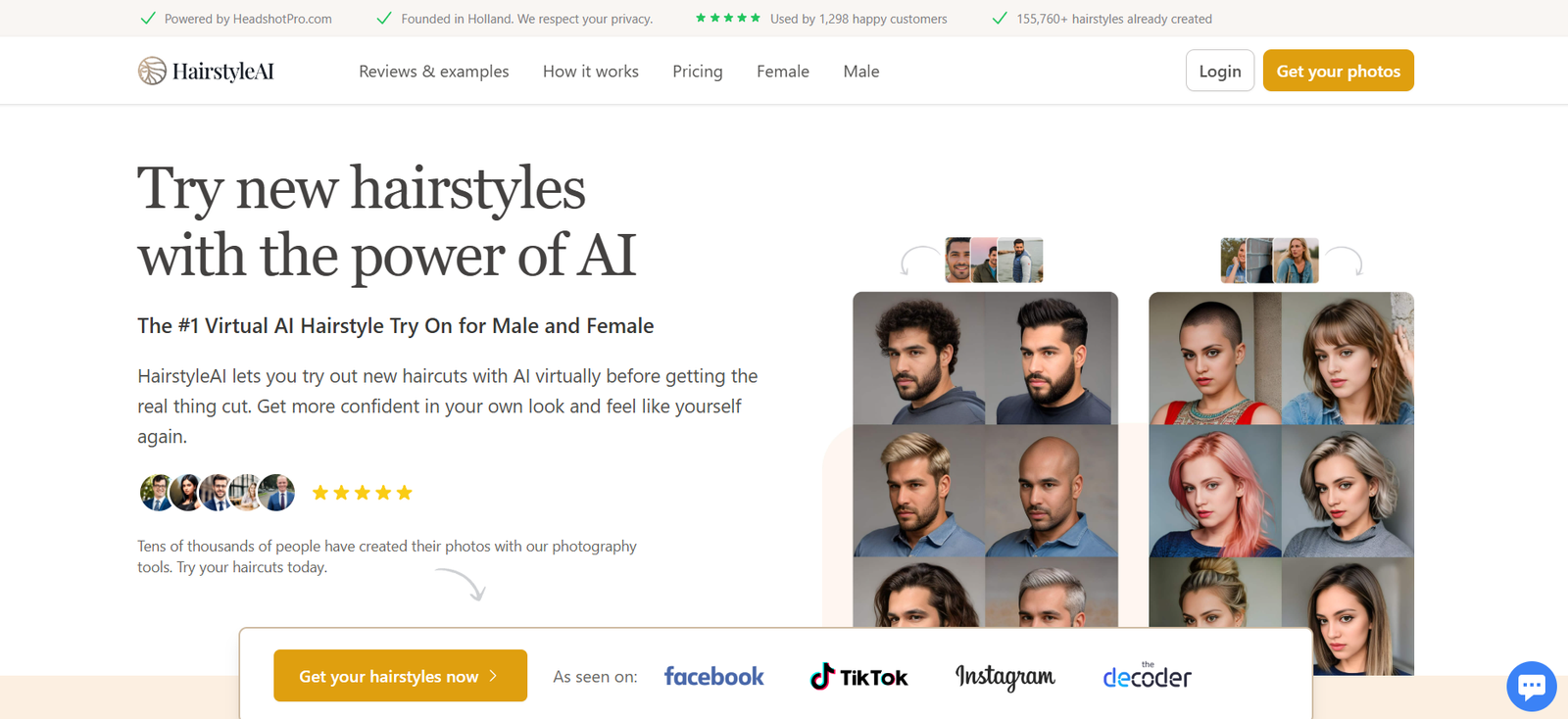The height and width of the screenshot is (719, 1568).
Task: Click the Get your photos button
Action: coord(1338,71)
